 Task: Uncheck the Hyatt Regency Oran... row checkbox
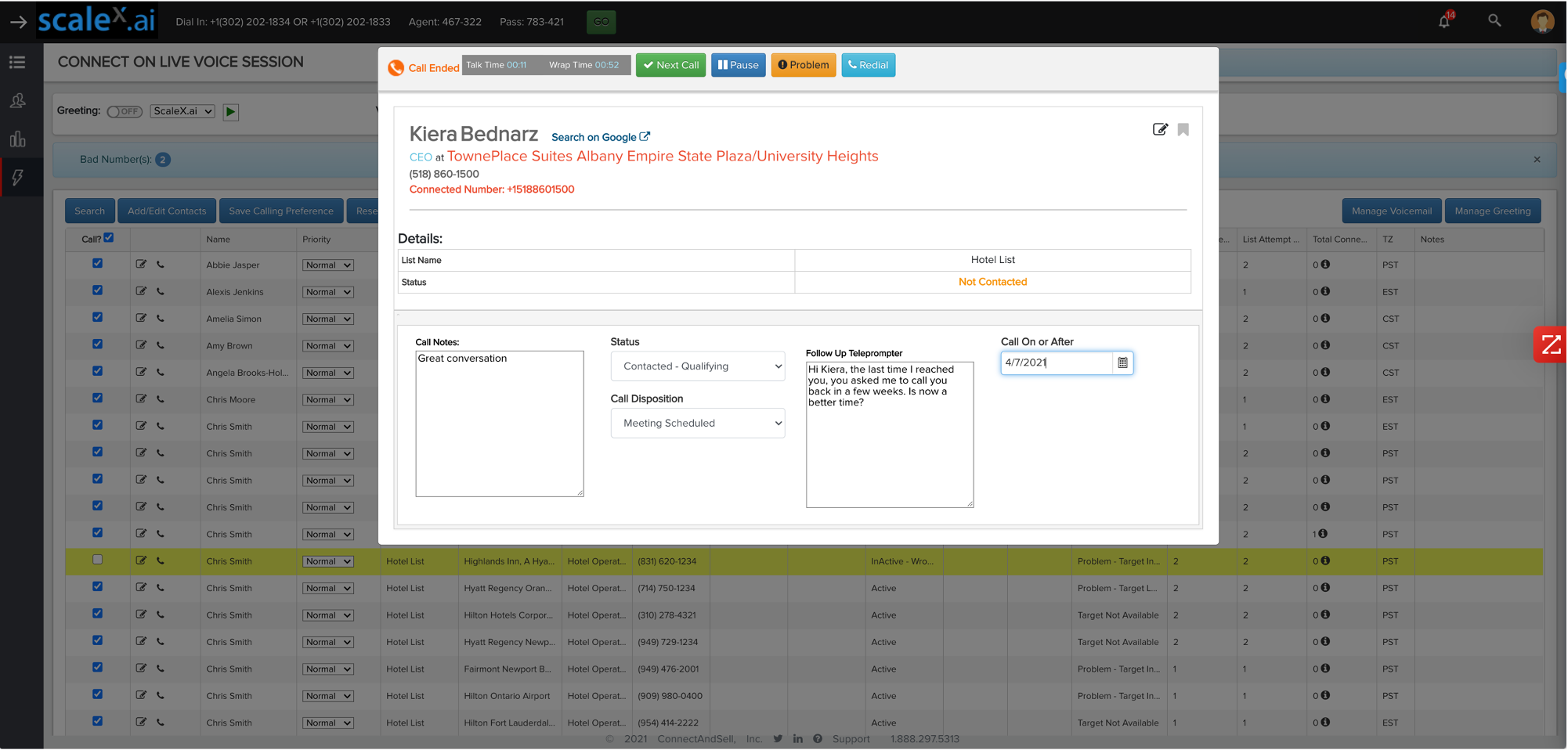point(97,587)
